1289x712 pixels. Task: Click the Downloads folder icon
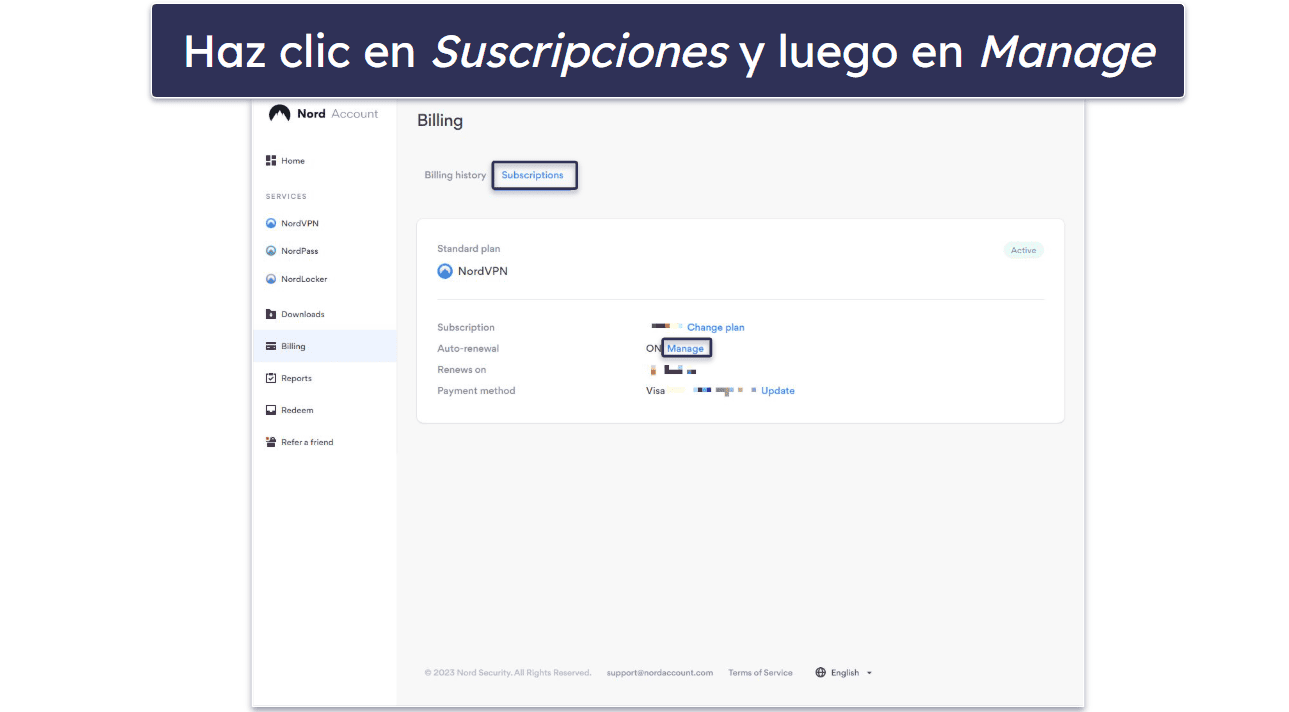click(x=271, y=314)
